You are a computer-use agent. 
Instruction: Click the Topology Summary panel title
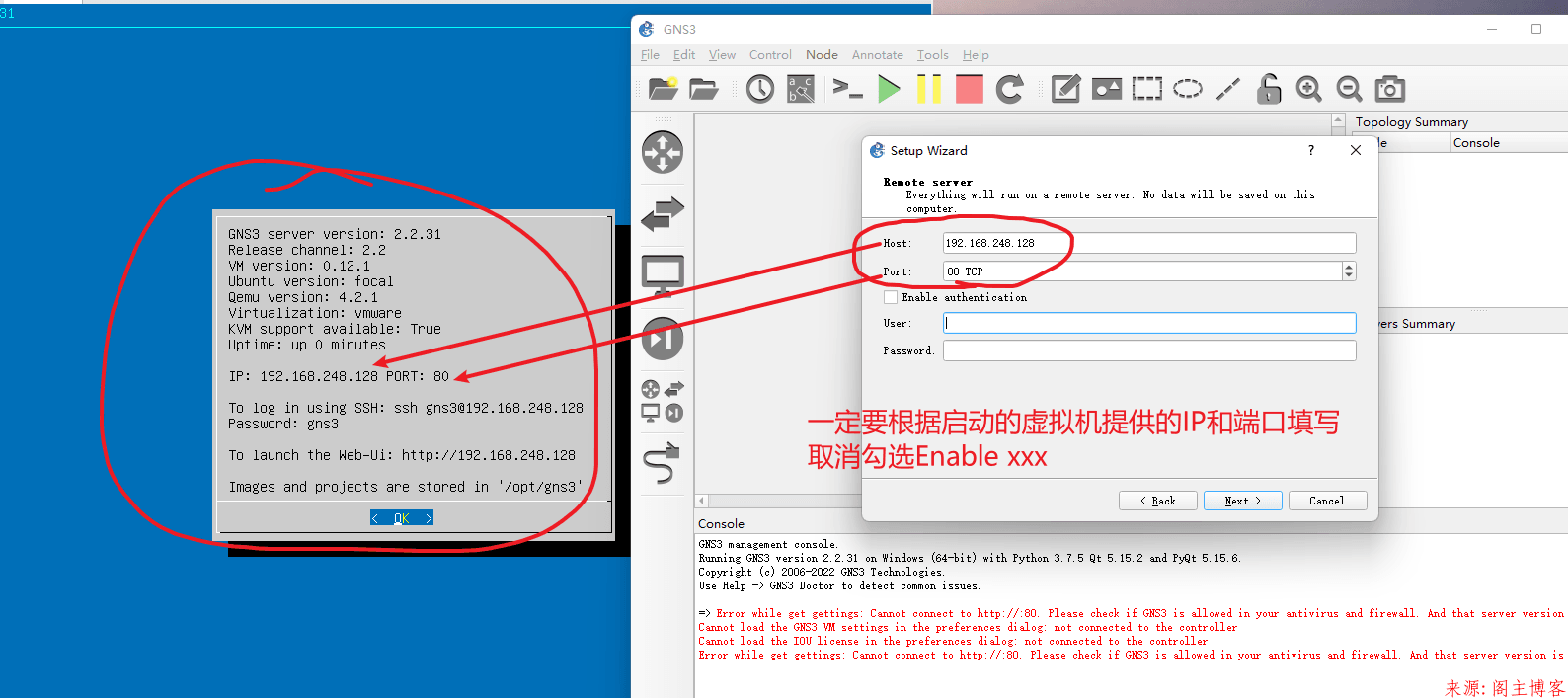[x=1411, y=122]
